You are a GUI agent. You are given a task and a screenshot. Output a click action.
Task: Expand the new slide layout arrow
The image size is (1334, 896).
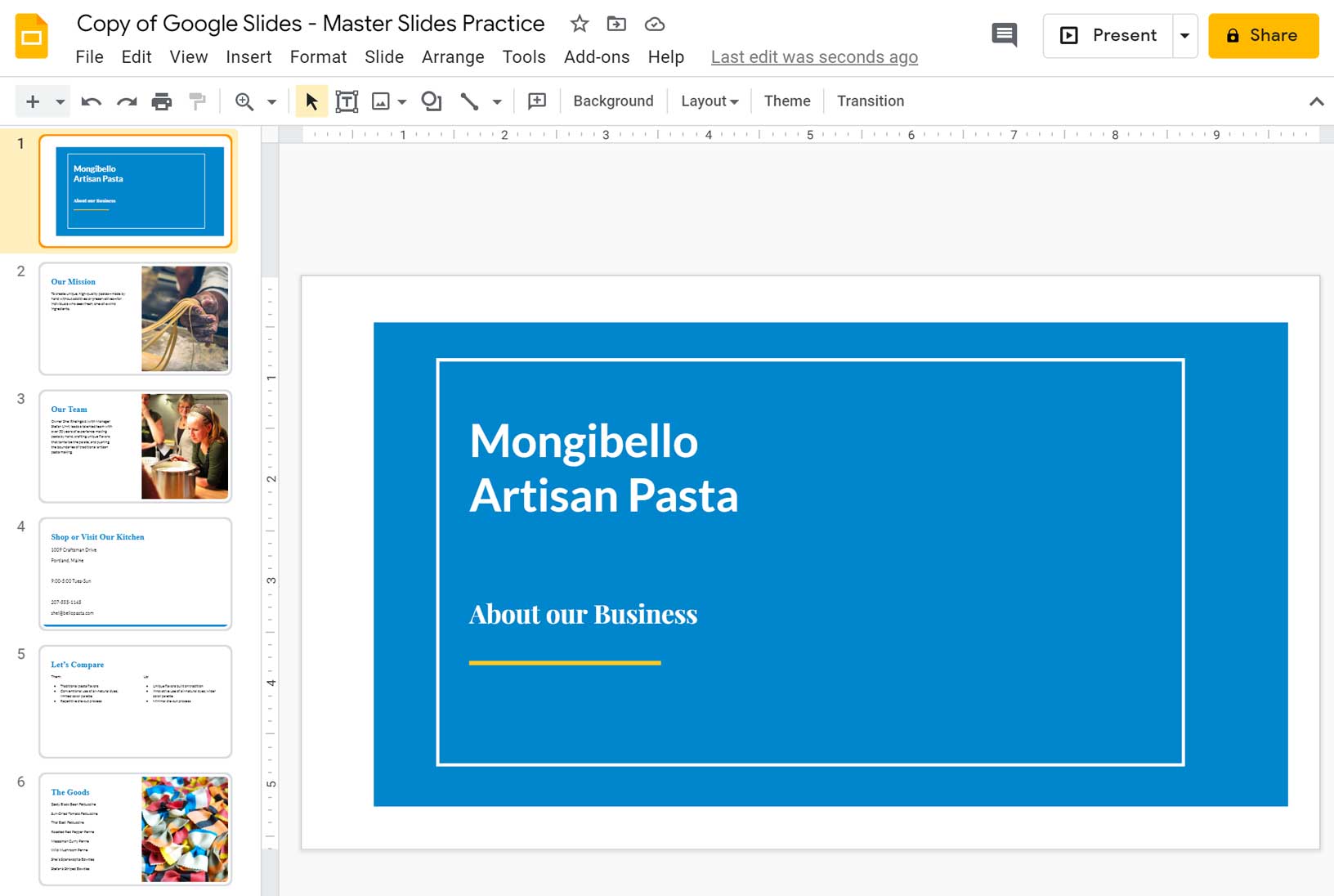pos(60,101)
